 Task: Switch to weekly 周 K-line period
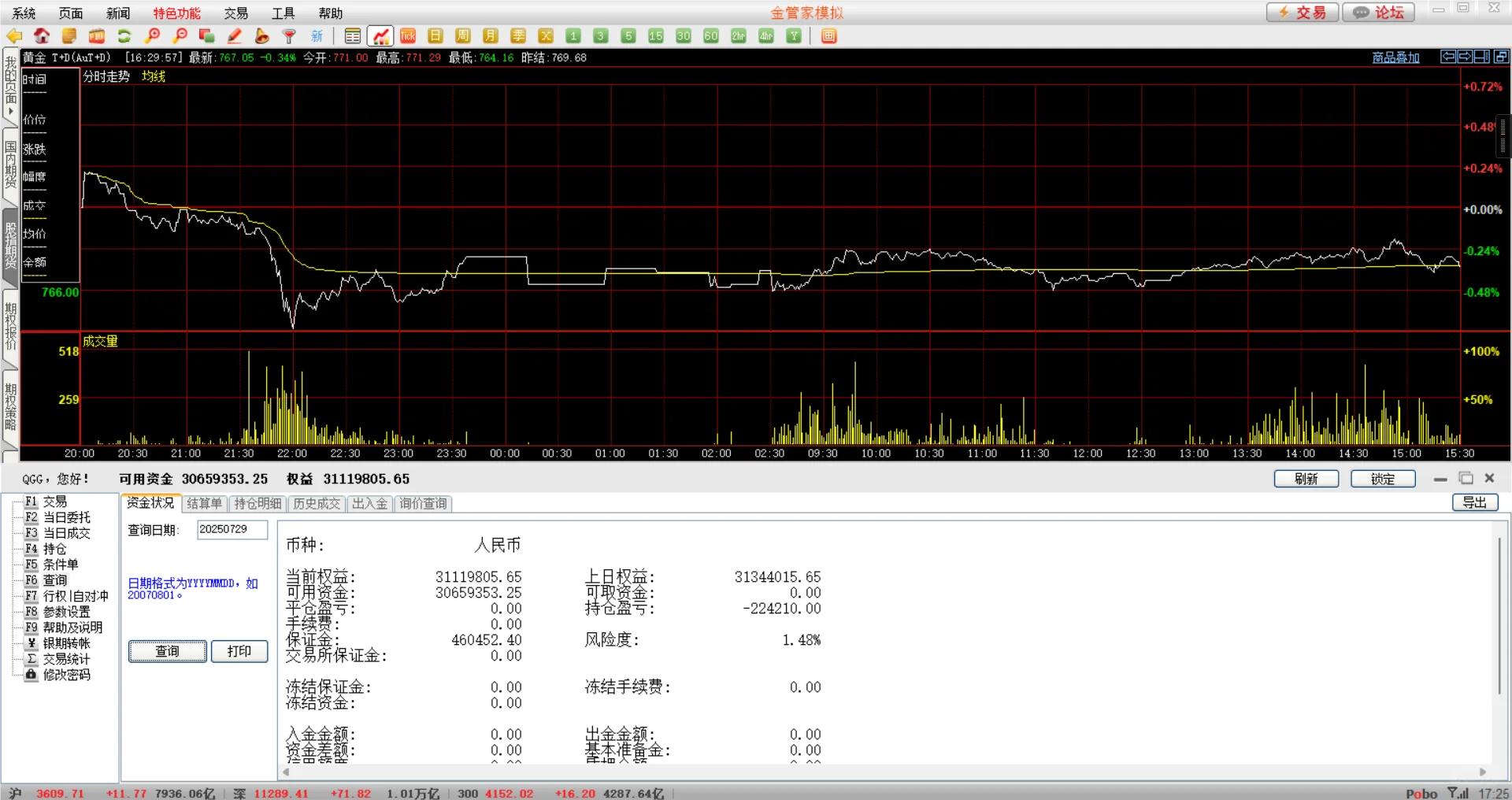coord(463,36)
